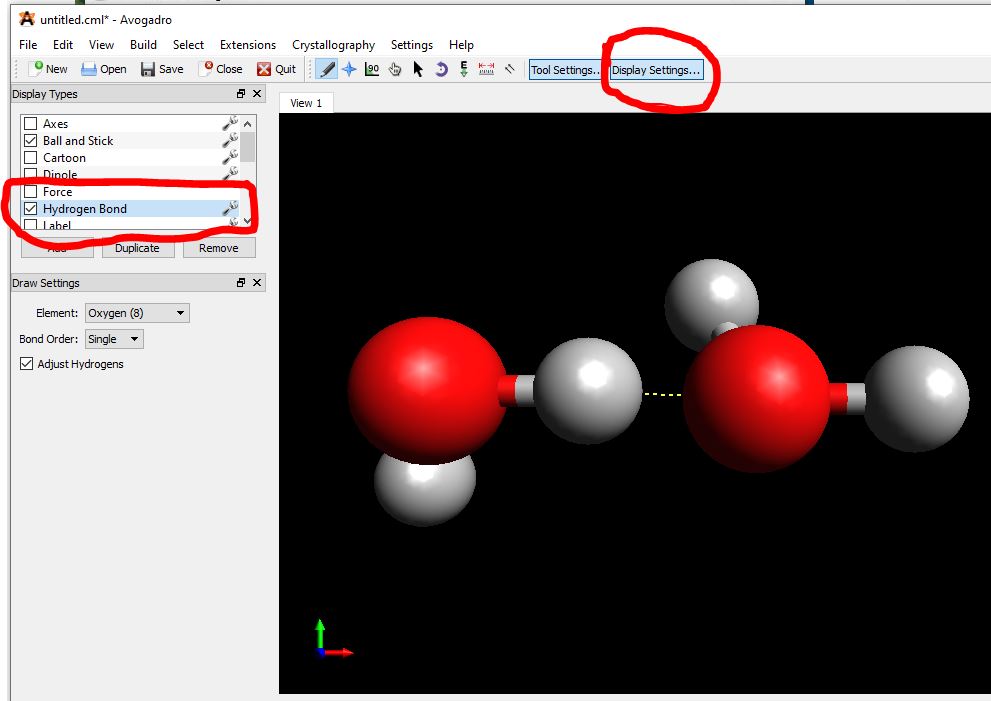Click the Display Settings button
Viewport: 991px width, 701px height.
[656, 70]
